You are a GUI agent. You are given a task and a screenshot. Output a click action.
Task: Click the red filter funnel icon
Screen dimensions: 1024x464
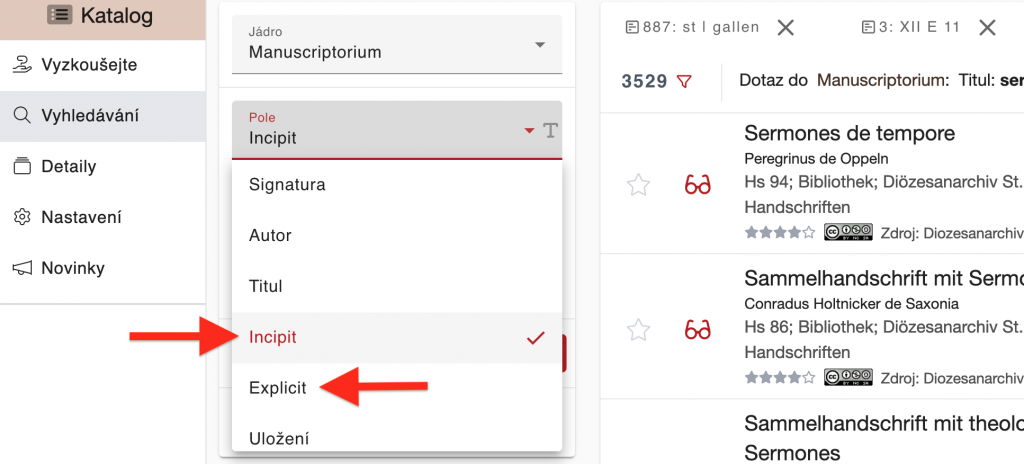pyautogui.click(x=684, y=81)
